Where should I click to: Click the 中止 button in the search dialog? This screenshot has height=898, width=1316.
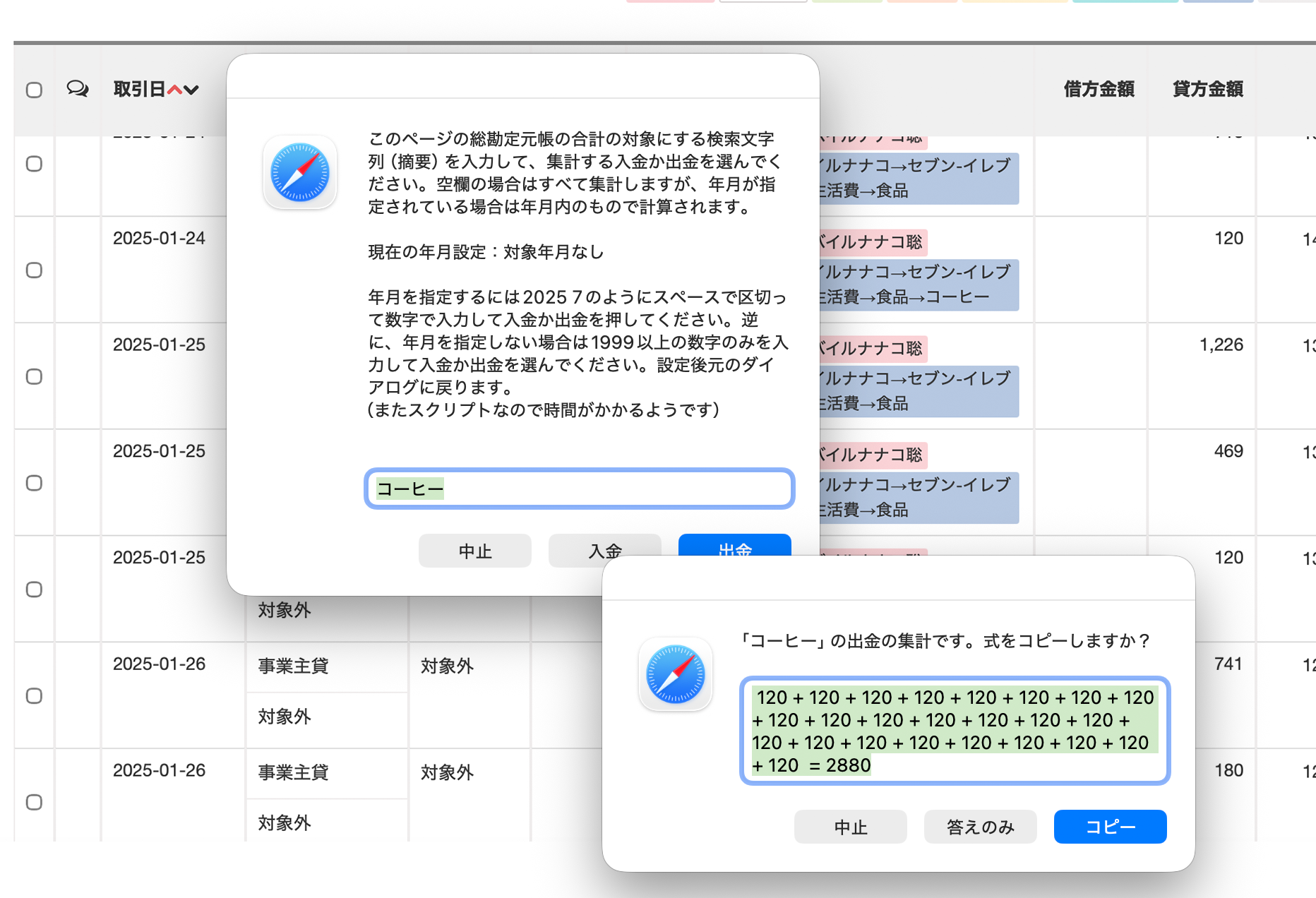pos(475,551)
